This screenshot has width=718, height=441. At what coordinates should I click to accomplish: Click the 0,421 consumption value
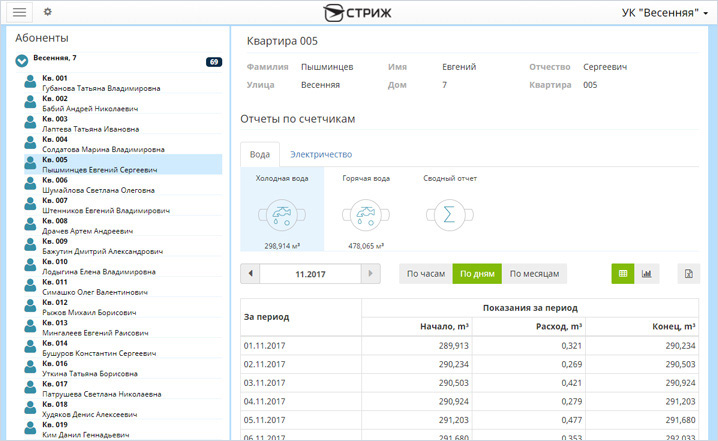pyautogui.click(x=572, y=383)
